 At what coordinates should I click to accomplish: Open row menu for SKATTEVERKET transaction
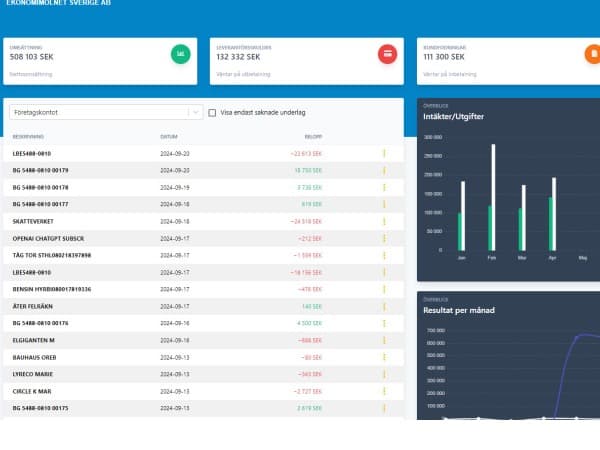point(384,222)
